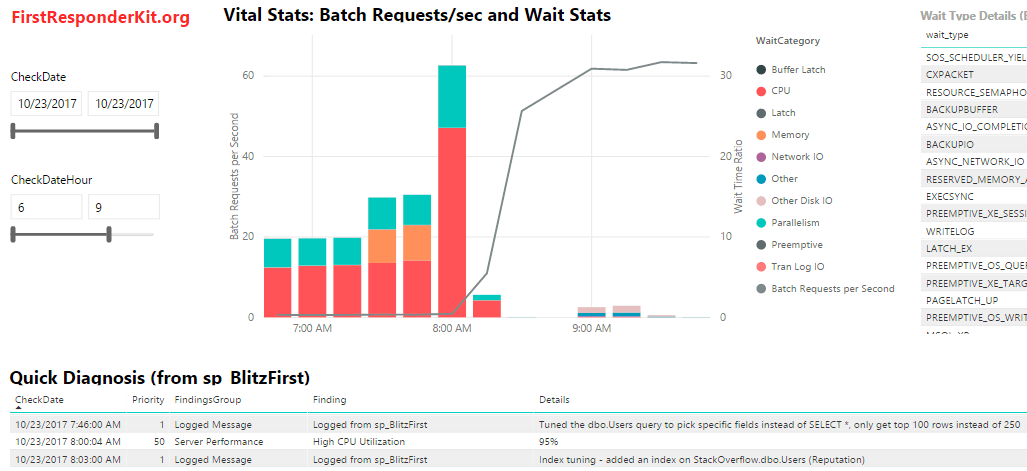This screenshot has height=471, width=1027.
Task: Select the CPU legend marker
Action: click(x=760, y=91)
